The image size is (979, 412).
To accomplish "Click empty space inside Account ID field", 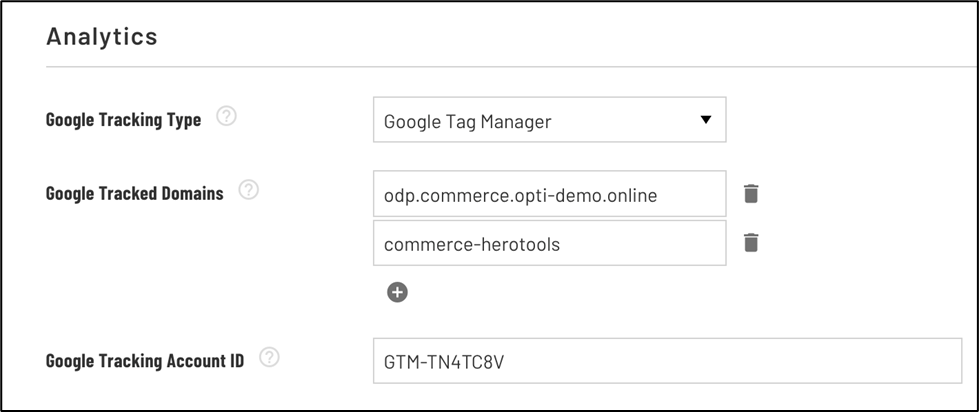I will tap(731, 361).
